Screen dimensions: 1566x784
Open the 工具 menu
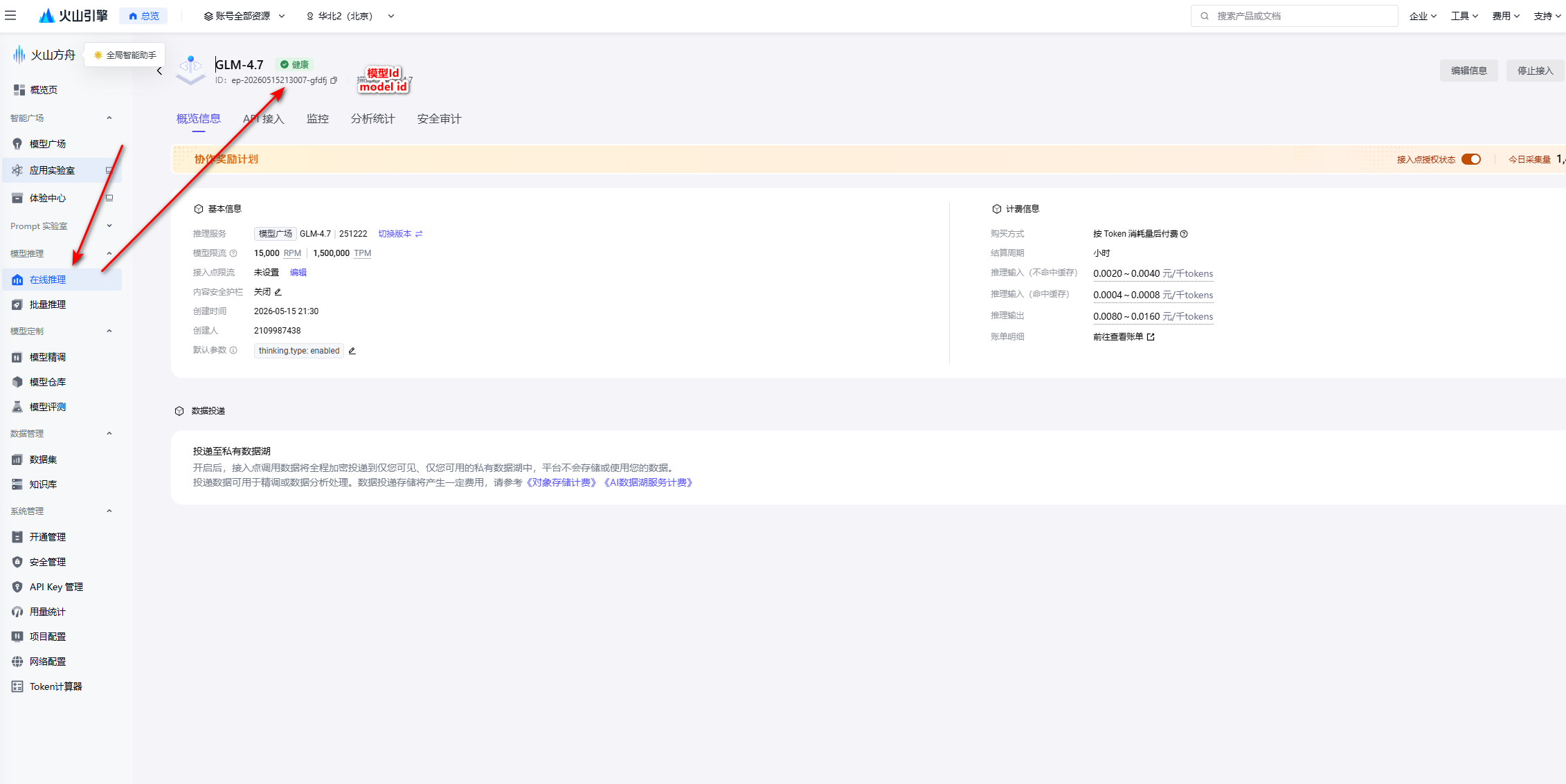(1464, 16)
